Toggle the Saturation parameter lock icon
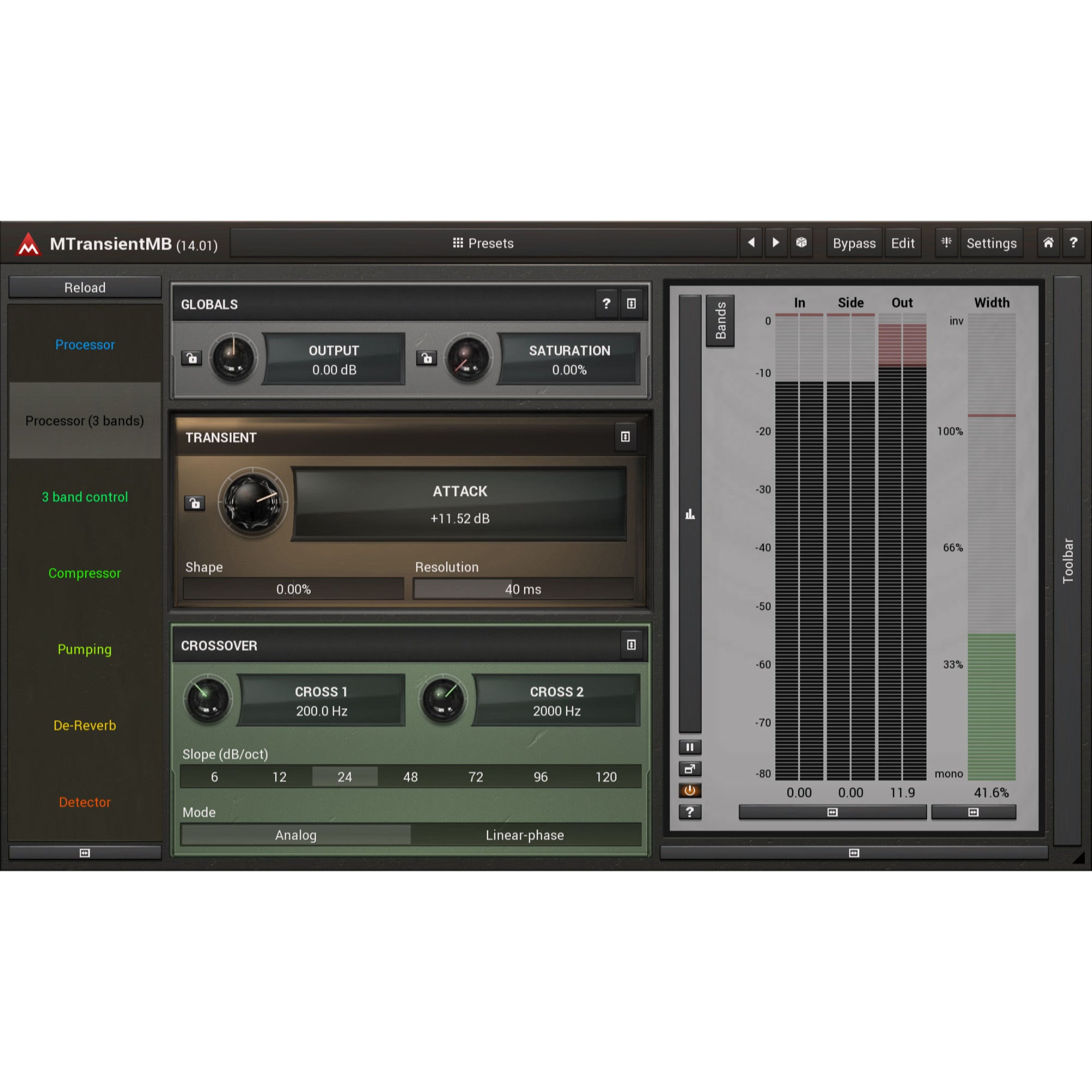The width and height of the screenshot is (1092, 1092). (x=427, y=358)
